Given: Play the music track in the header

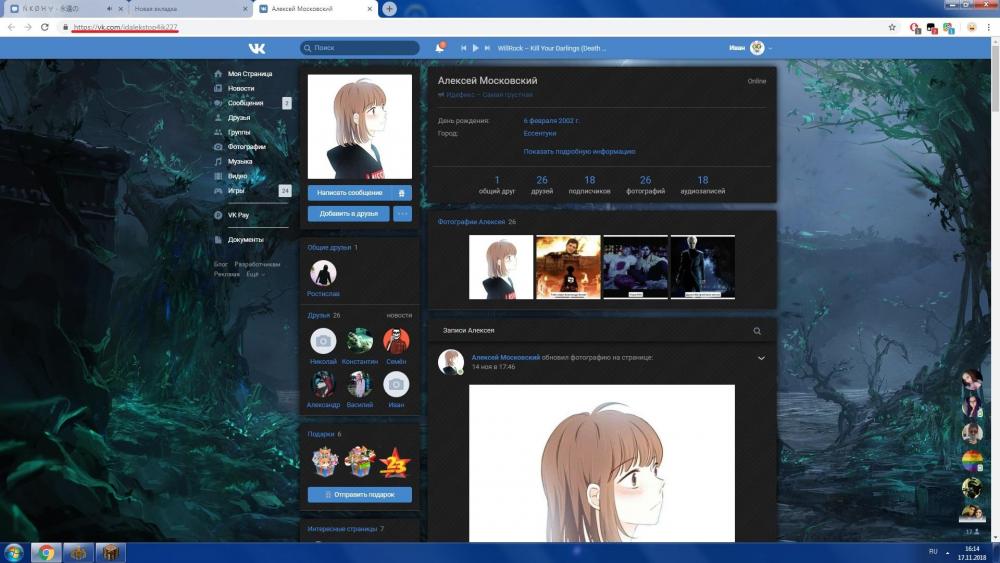Looking at the screenshot, I should [476, 48].
